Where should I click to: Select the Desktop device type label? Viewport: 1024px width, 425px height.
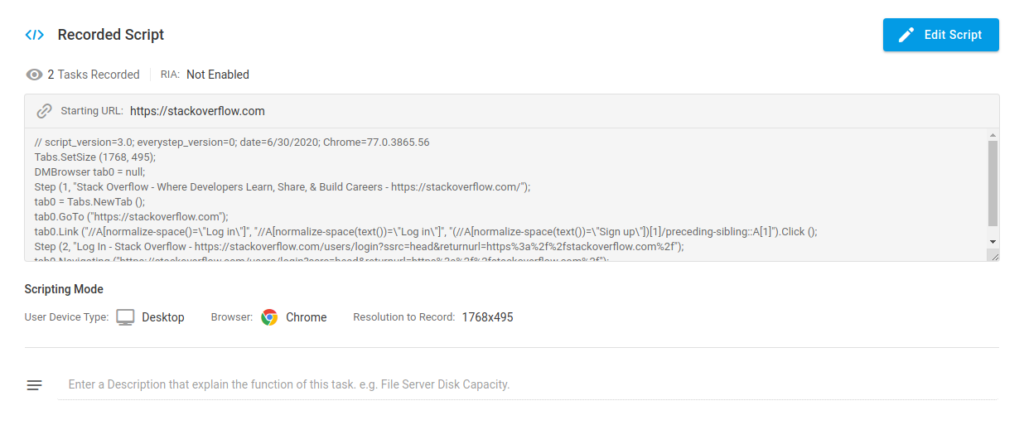pos(163,317)
